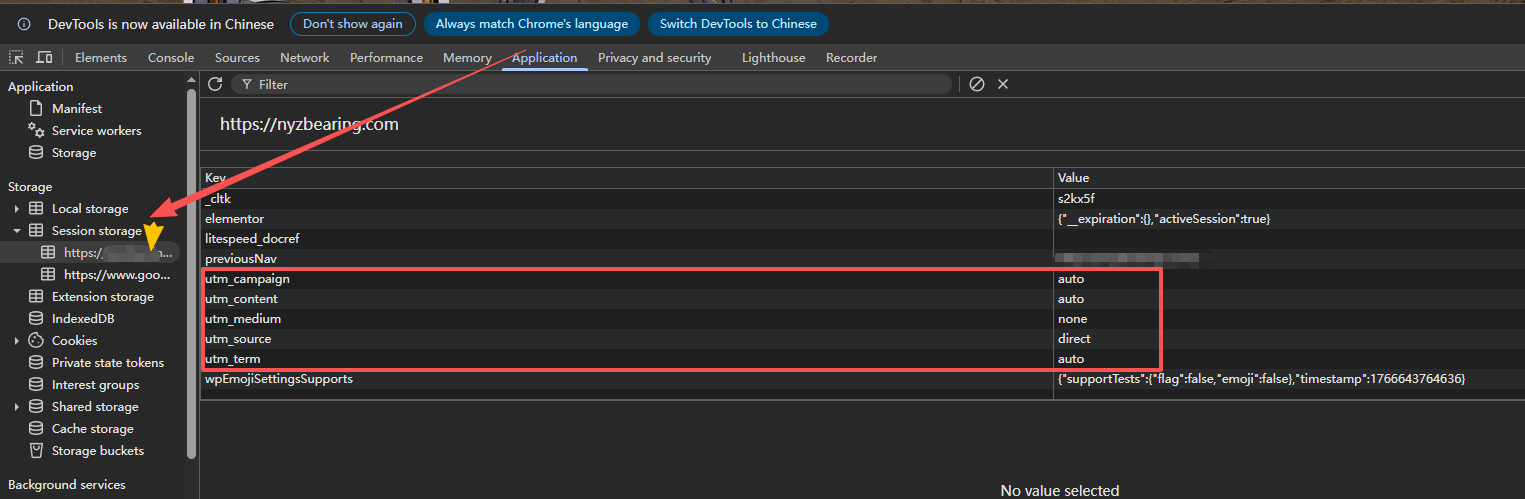
Task: Select Interest groups in sidebar
Action: pos(96,384)
